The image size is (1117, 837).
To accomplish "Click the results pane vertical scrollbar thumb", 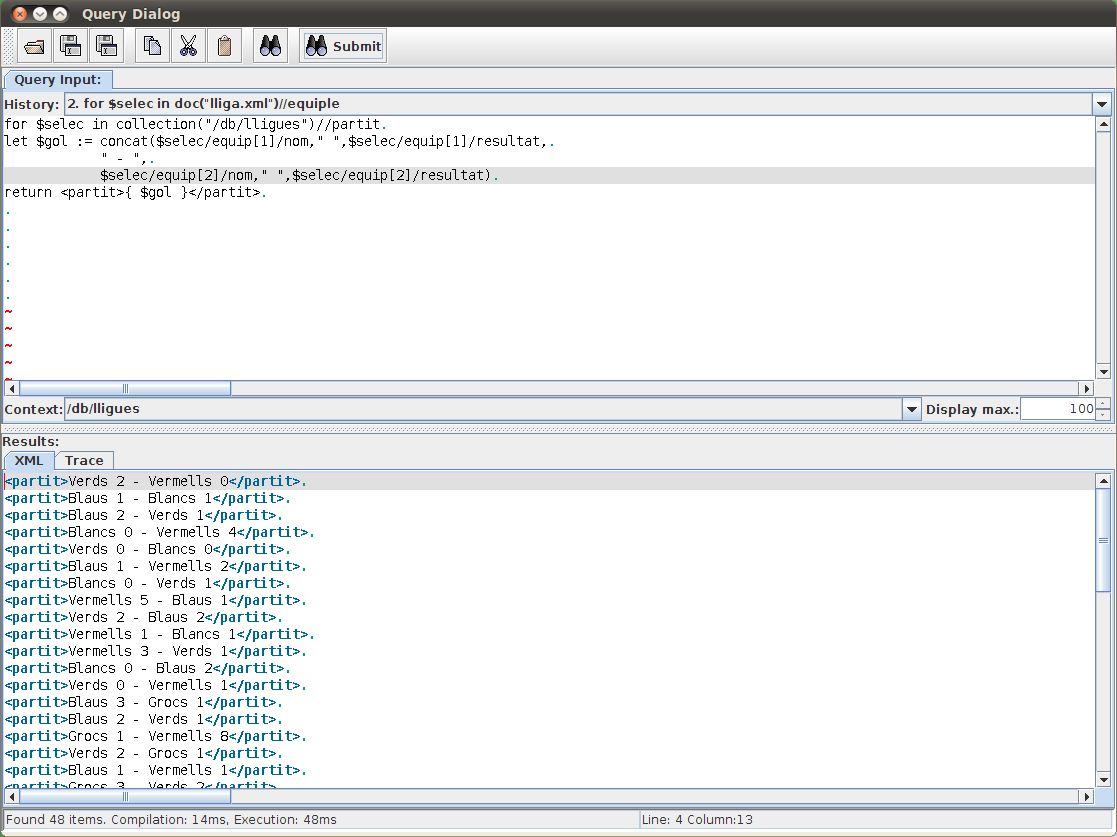I will pyautogui.click(x=1104, y=540).
